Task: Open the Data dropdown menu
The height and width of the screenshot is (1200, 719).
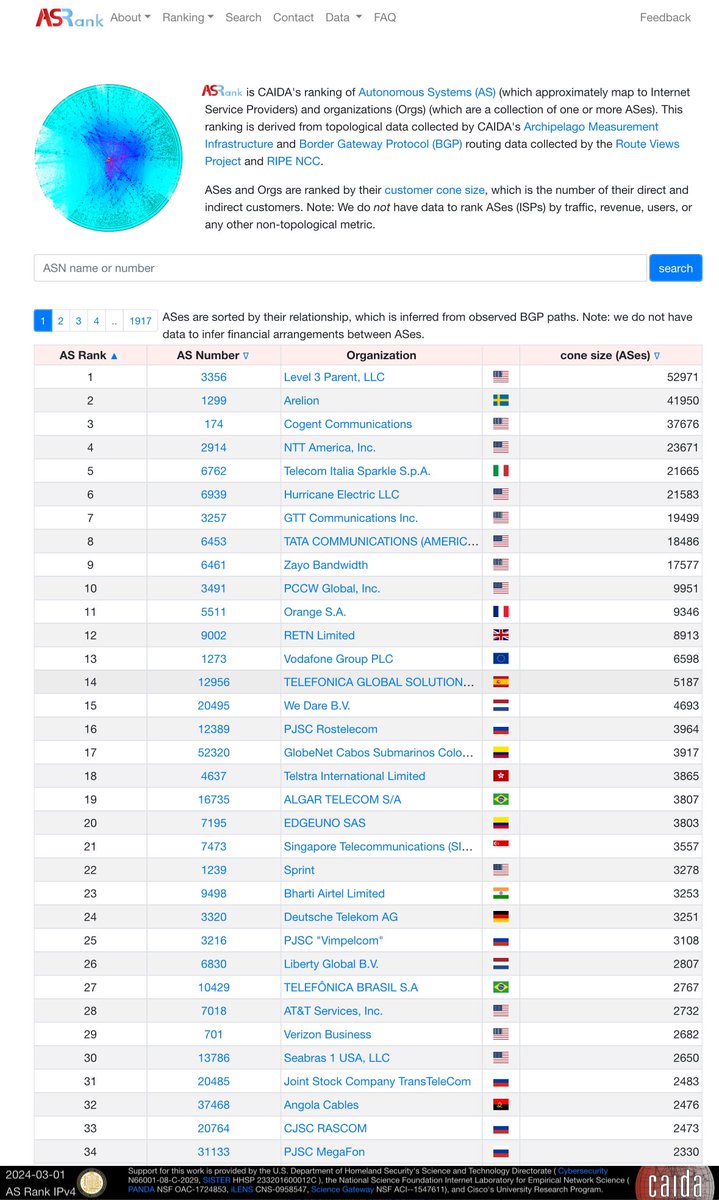Action: pyautogui.click(x=343, y=17)
